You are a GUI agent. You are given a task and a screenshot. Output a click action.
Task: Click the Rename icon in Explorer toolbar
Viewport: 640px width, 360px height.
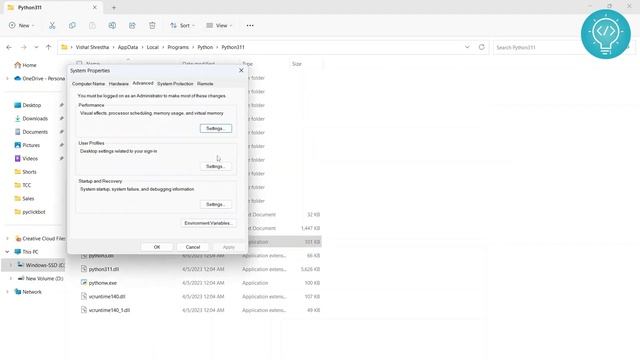tap(112, 25)
